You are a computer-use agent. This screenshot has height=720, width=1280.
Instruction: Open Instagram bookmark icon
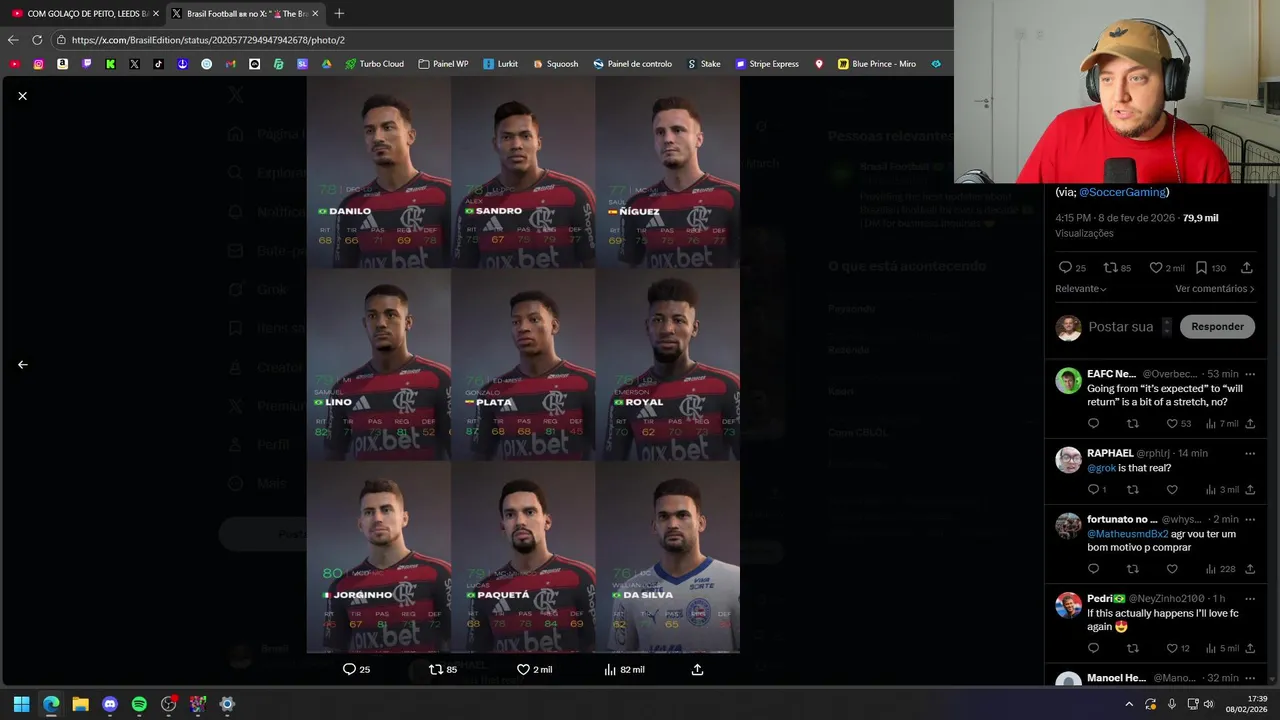tap(38, 63)
